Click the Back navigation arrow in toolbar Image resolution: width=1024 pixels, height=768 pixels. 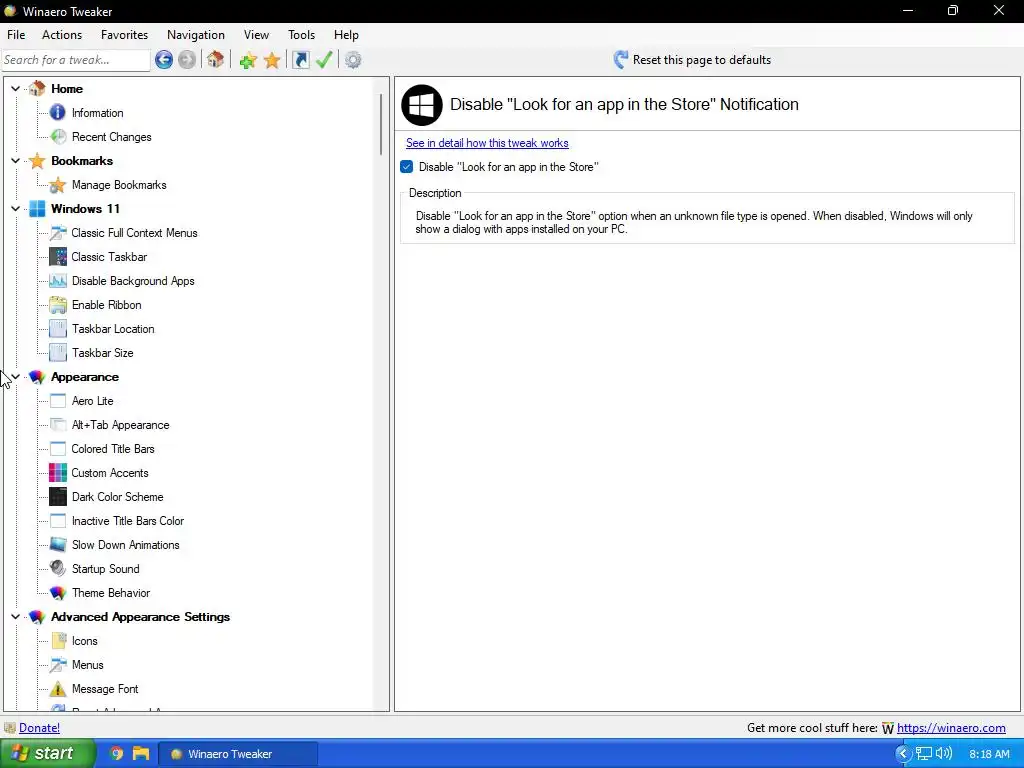point(164,60)
